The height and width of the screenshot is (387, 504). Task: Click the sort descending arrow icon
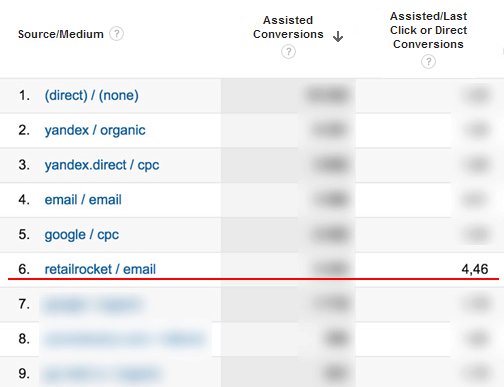click(338, 36)
